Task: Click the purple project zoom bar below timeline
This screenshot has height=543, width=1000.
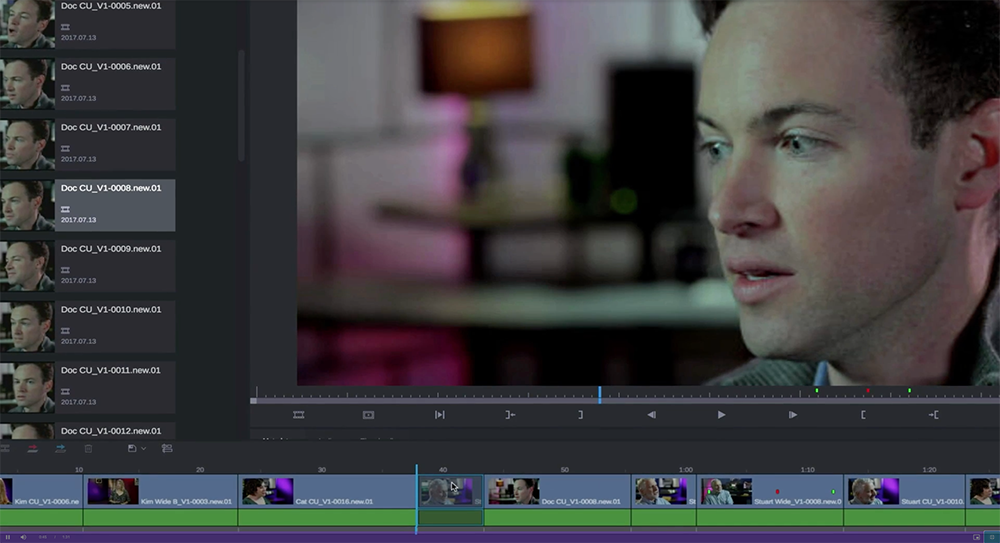Action: pyautogui.click(x=500, y=537)
